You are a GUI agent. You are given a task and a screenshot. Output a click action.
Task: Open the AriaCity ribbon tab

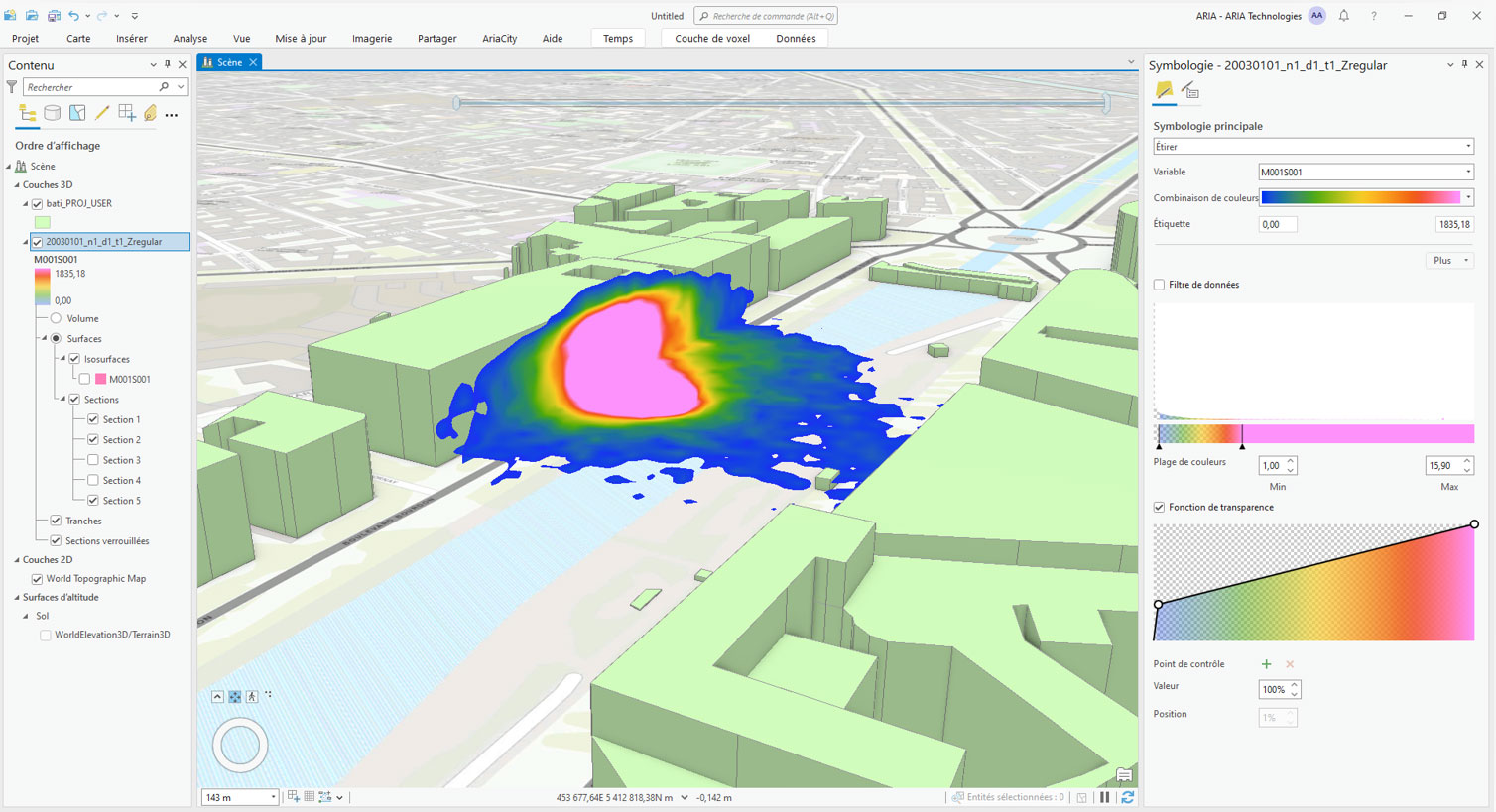tap(500, 39)
